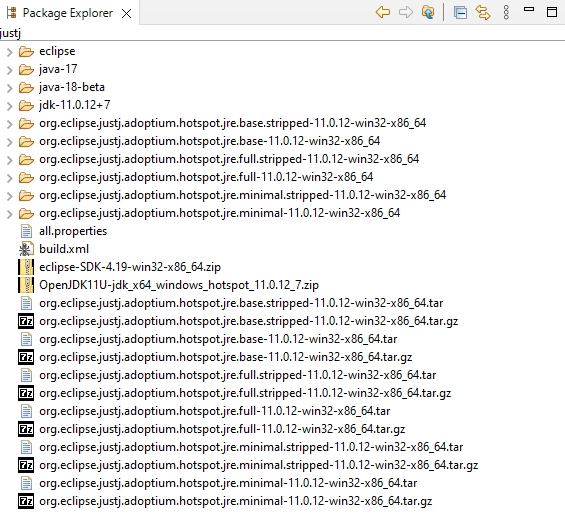The width and height of the screenshot is (565, 514).
Task: Select the java-18-beta folder name
Action: [x=72, y=87]
